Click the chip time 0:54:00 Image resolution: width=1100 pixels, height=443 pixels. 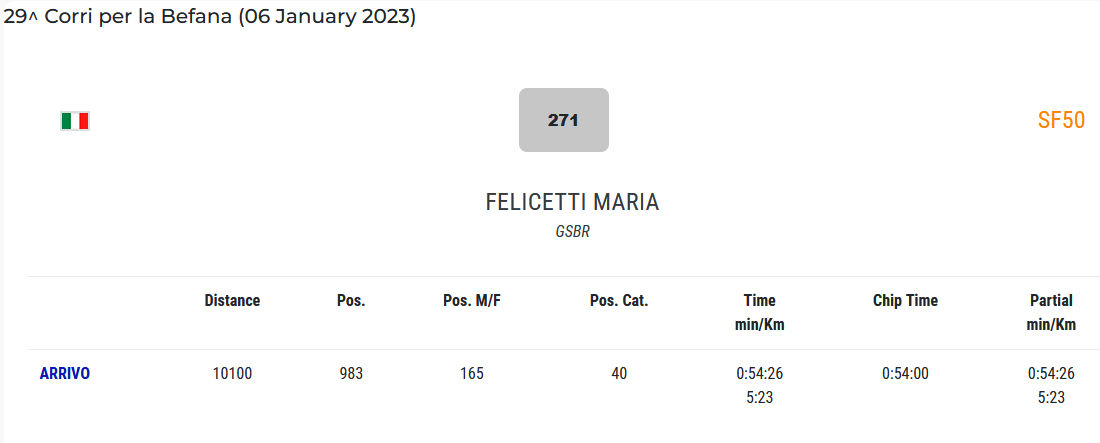(905, 373)
